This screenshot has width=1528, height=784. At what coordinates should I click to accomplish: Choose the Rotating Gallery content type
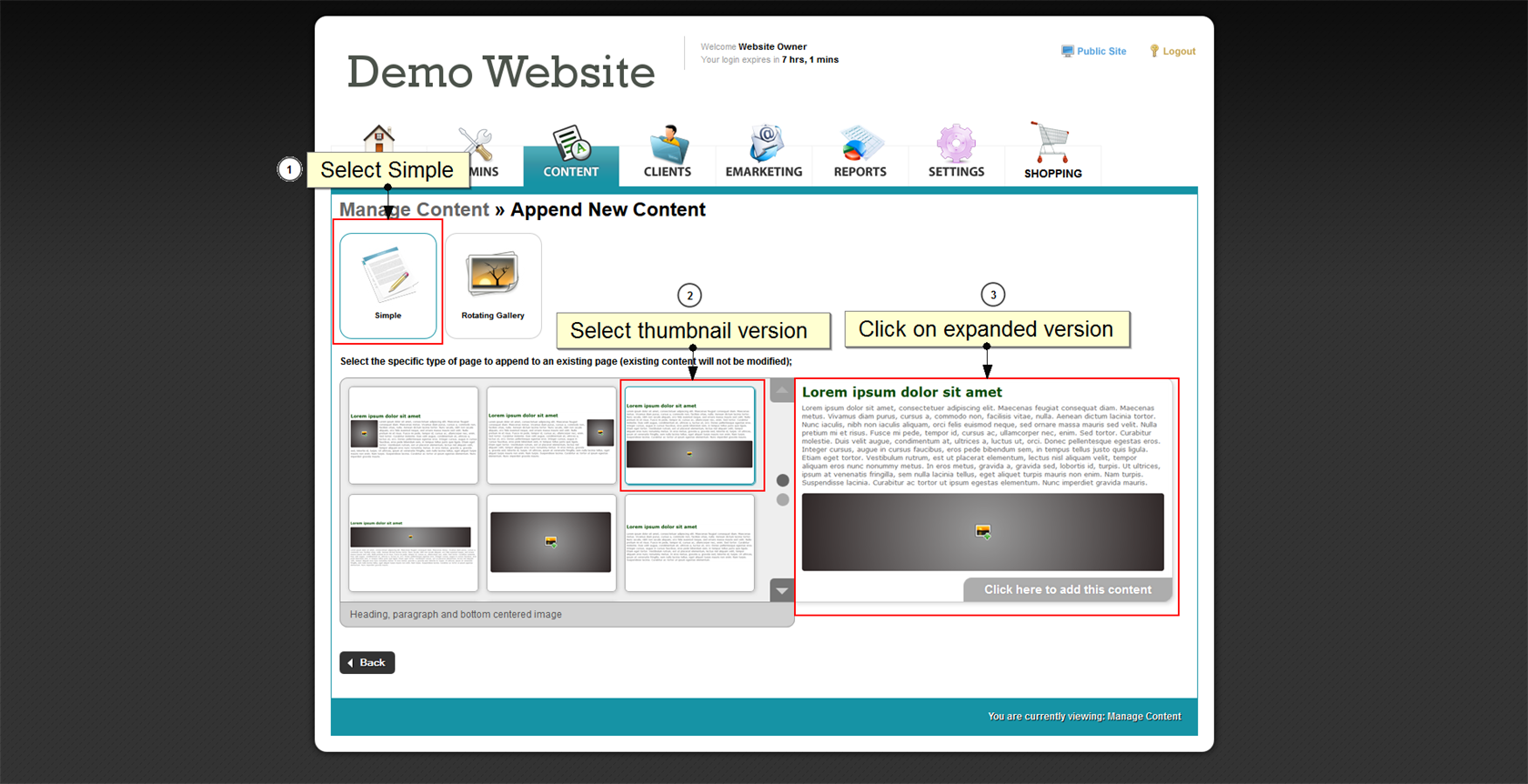[493, 285]
